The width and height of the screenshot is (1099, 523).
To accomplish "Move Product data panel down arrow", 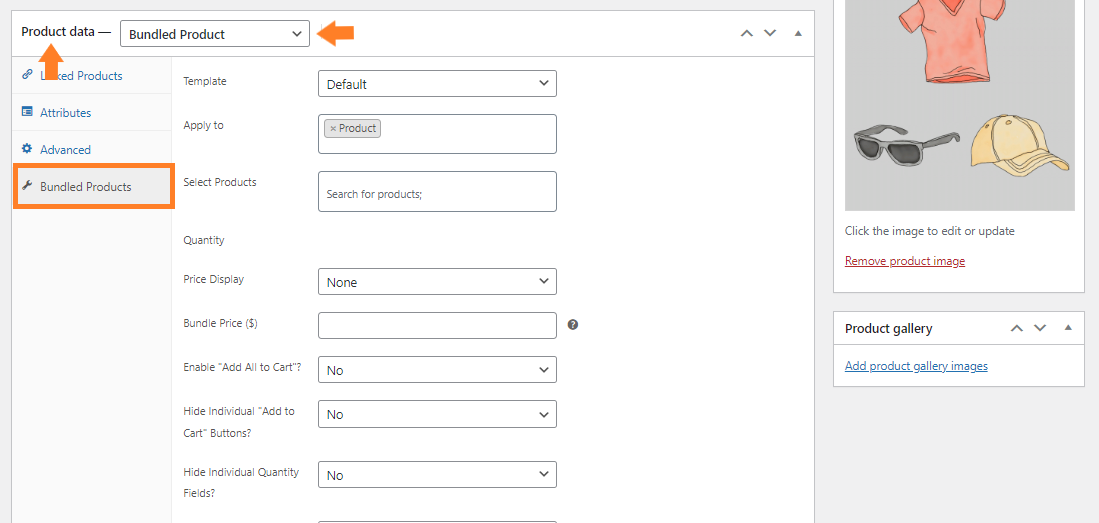I will (x=770, y=33).
